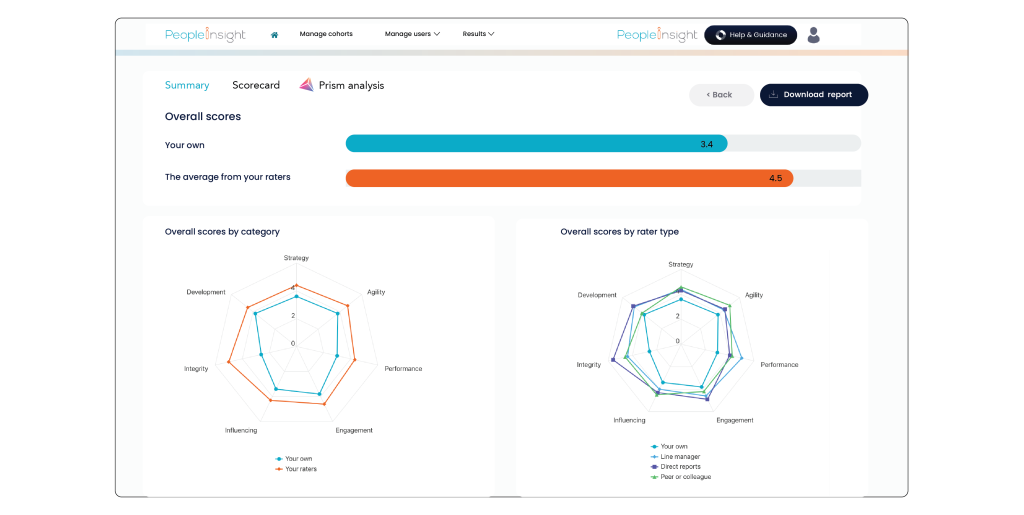Toggle 'Peer or colleague' legend entry
Viewport: 1024px width, 515px height.
[x=681, y=476]
